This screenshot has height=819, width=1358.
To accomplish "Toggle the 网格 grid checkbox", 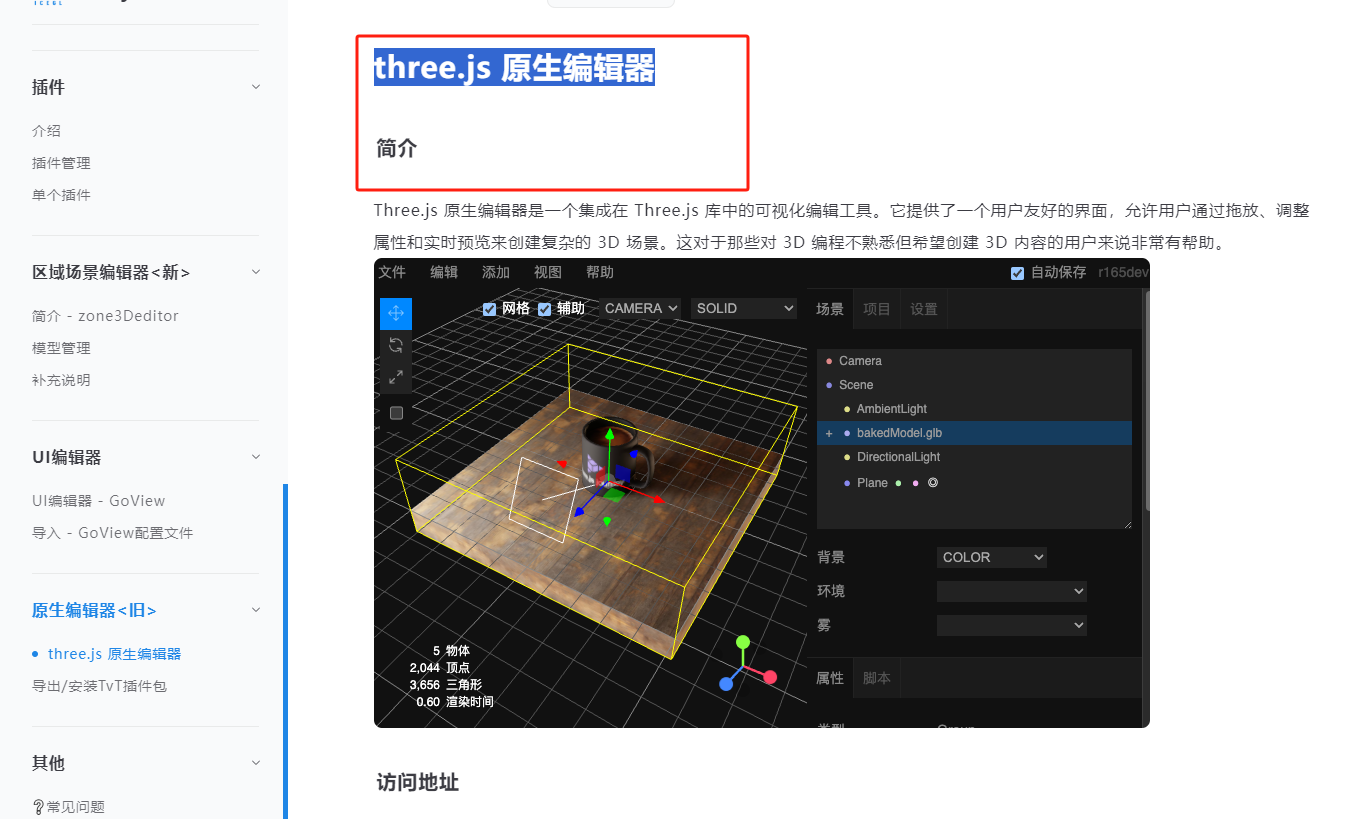I will coord(490,309).
